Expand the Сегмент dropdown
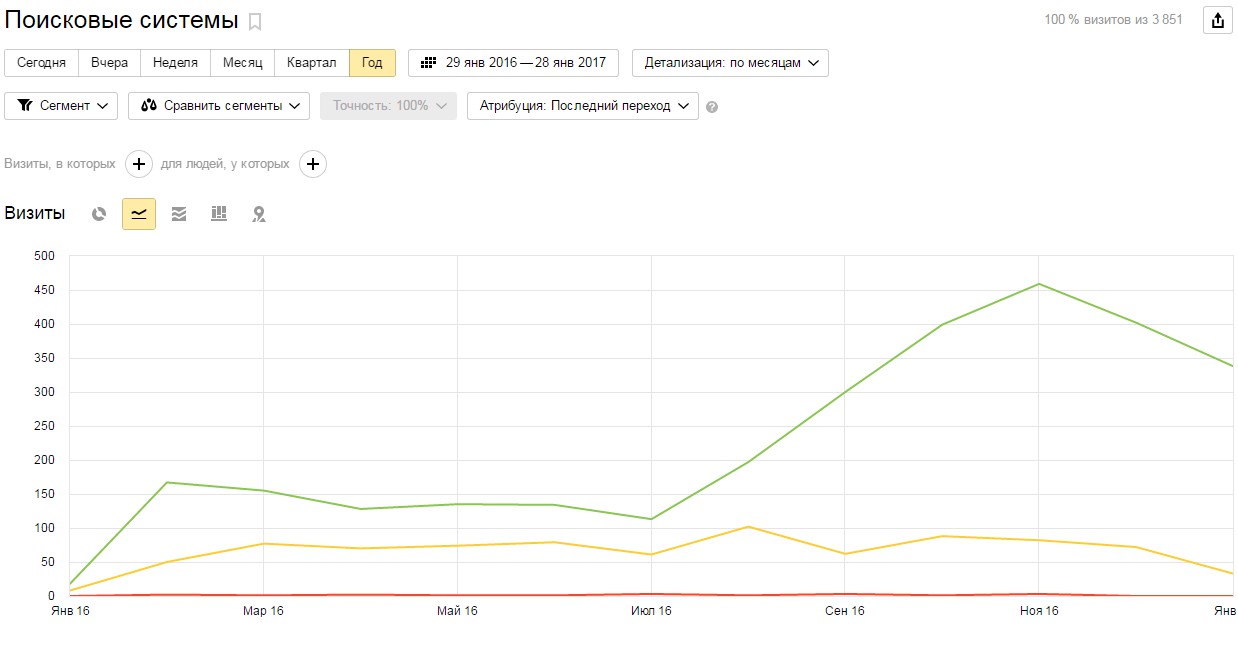The width and height of the screenshot is (1238, 645). (x=61, y=106)
